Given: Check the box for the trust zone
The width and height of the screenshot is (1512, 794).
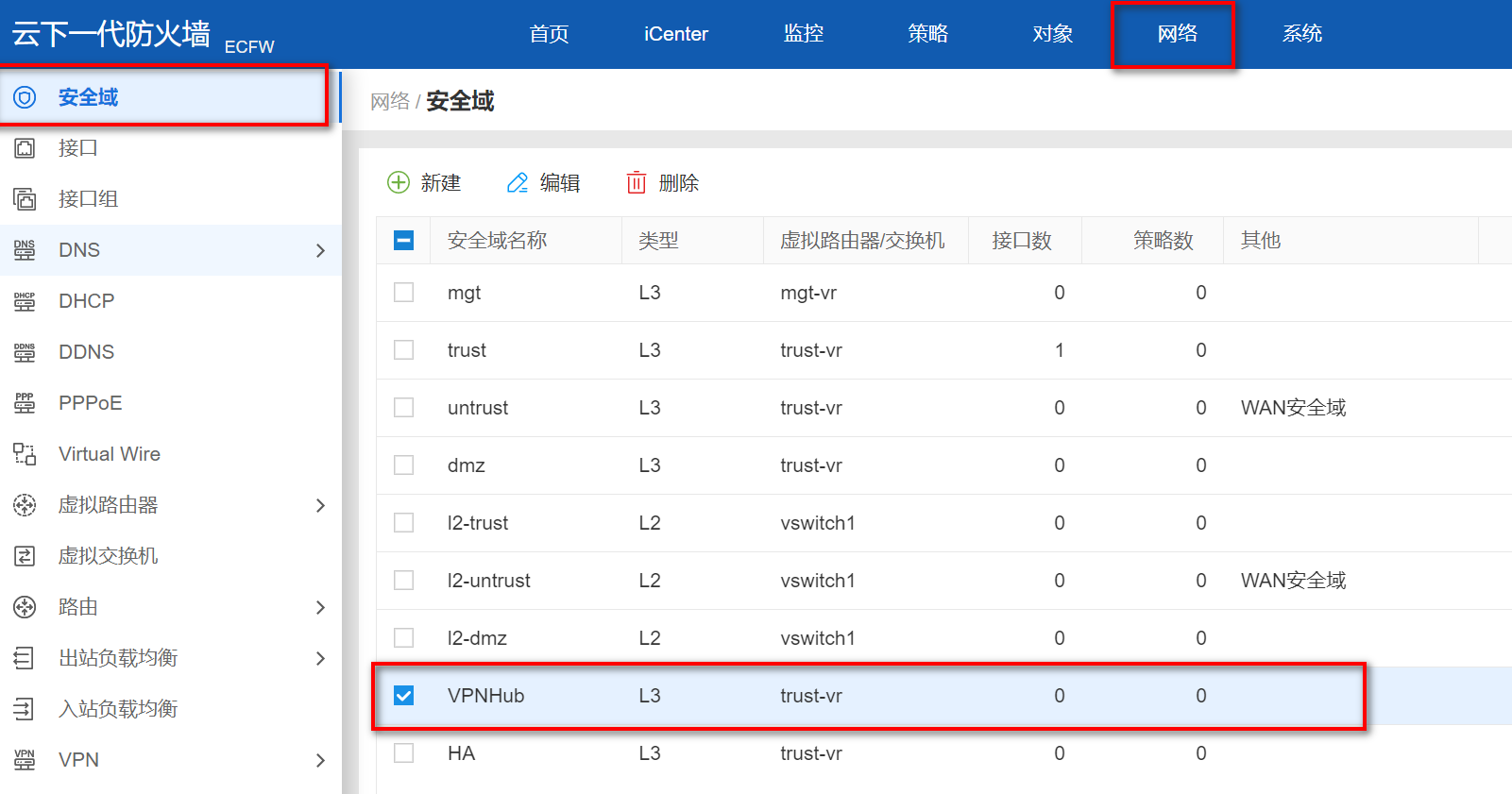Looking at the screenshot, I should pyautogui.click(x=403, y=350).
